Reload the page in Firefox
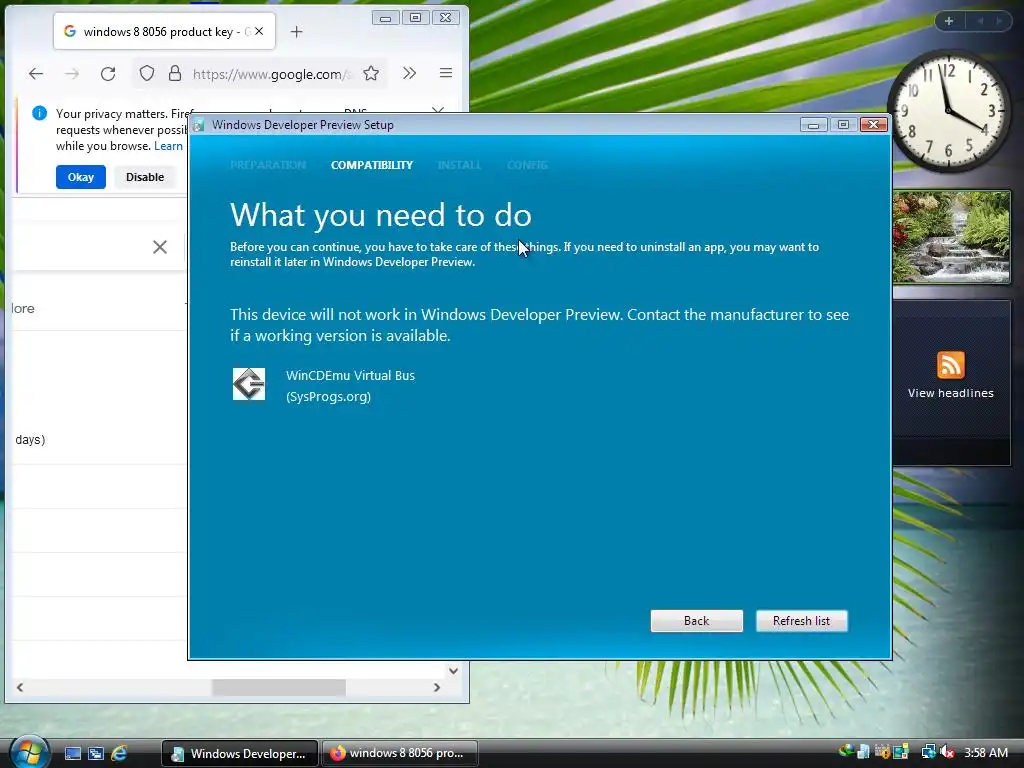This screenshot has height=768, width=1024. pos(108,74)
